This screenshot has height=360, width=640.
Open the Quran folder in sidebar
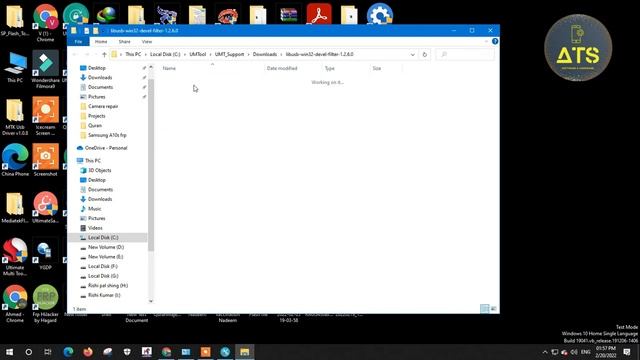click(x=95, y=125)
